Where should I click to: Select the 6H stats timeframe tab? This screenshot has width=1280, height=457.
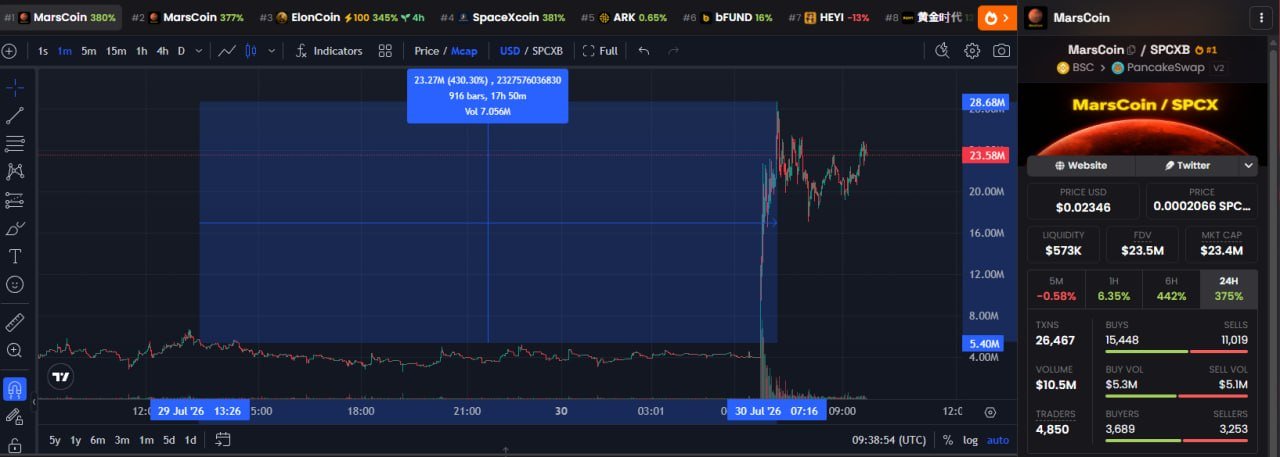point(1171,288)
